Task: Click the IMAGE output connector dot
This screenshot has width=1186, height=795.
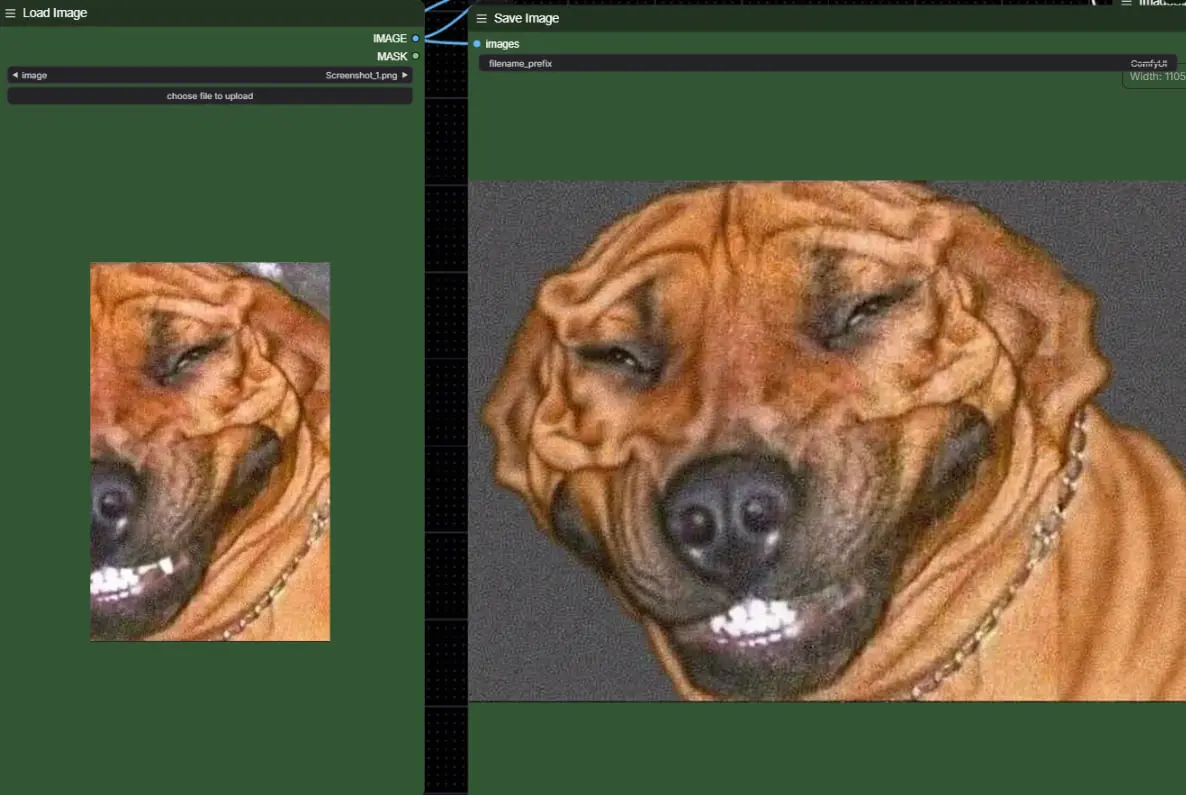Action: pyautogui.click(x=415, y=38)
